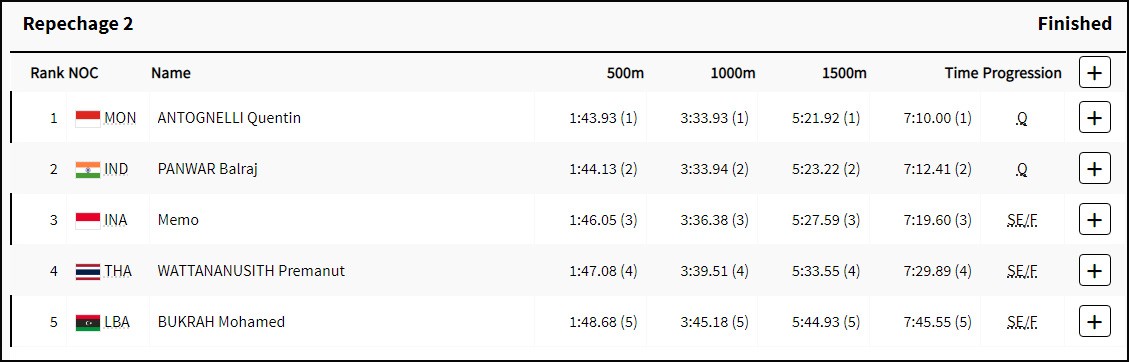Click the MON country code

click(120, 118)
